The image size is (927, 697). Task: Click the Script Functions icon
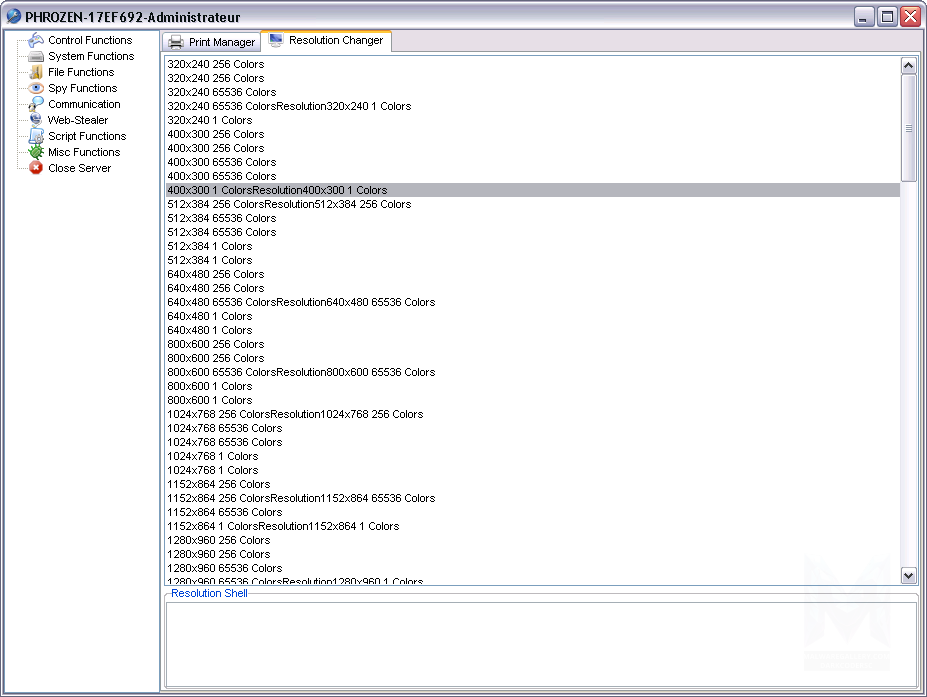tap(37, 136)
